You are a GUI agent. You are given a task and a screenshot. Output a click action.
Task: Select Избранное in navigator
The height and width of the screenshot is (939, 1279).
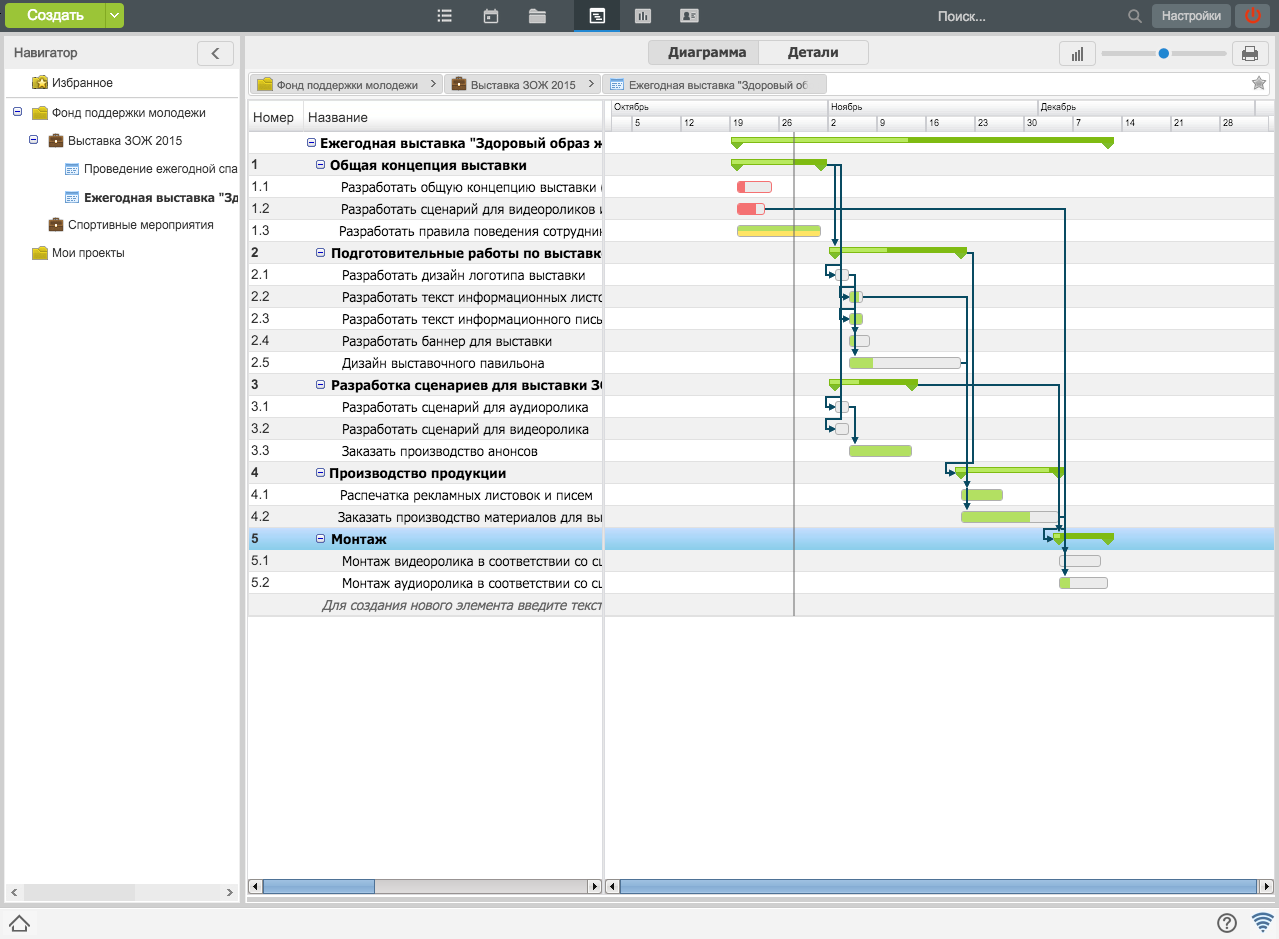click(x=82, y=83)
